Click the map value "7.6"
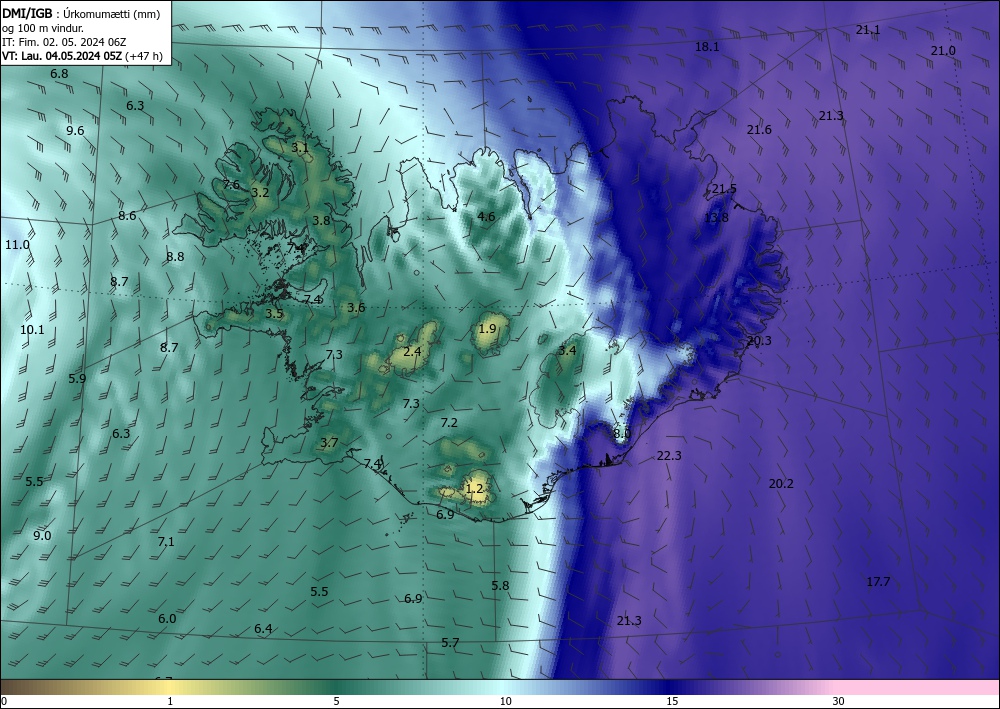1000x709 pixels. 231,185
